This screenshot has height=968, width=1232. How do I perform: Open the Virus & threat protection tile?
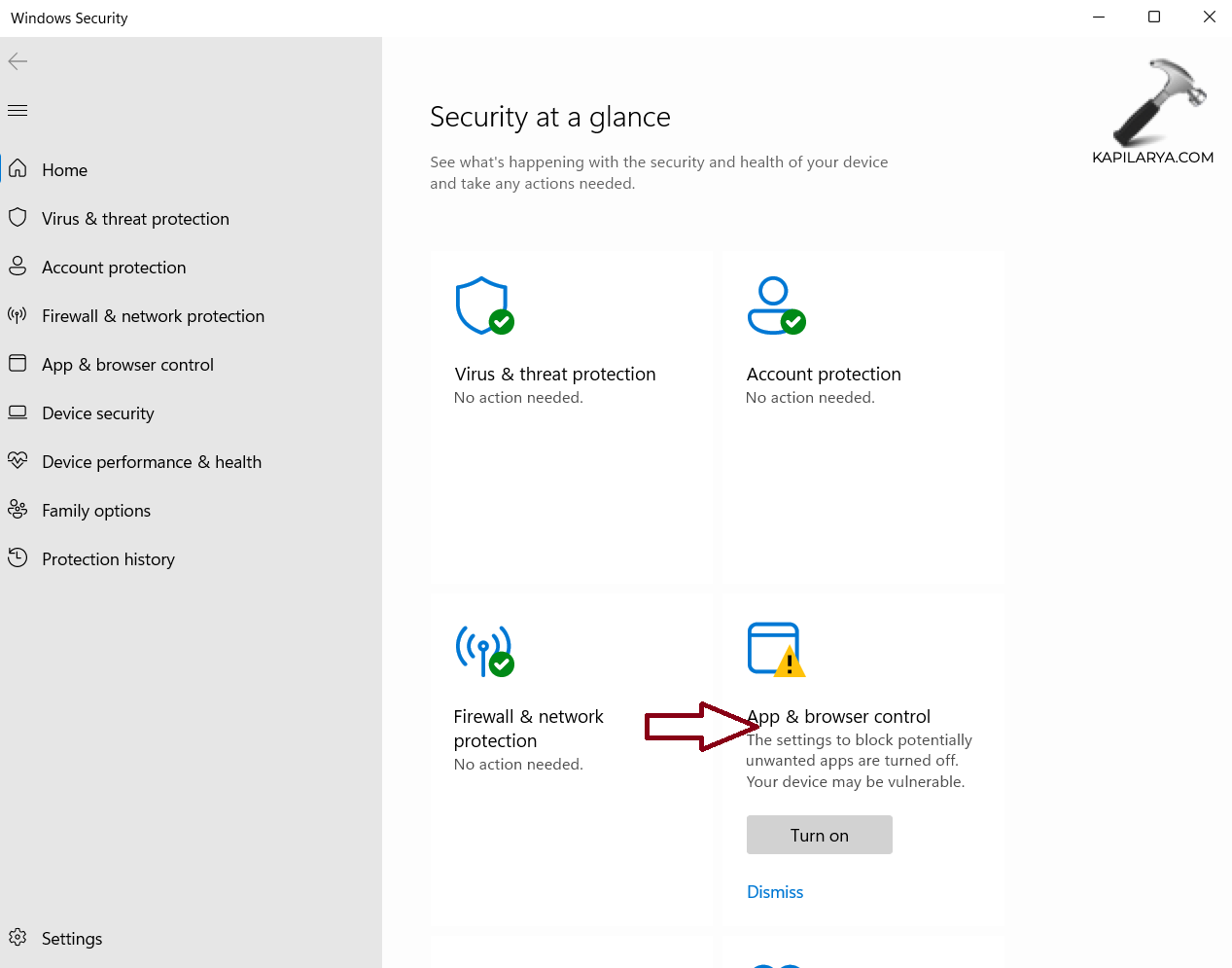[554, 375]
